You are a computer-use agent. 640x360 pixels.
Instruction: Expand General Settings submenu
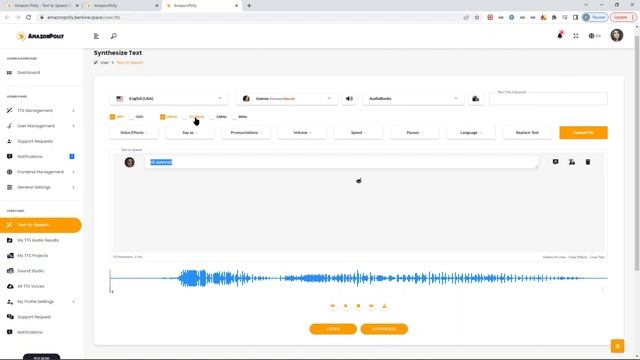(41, 187)
